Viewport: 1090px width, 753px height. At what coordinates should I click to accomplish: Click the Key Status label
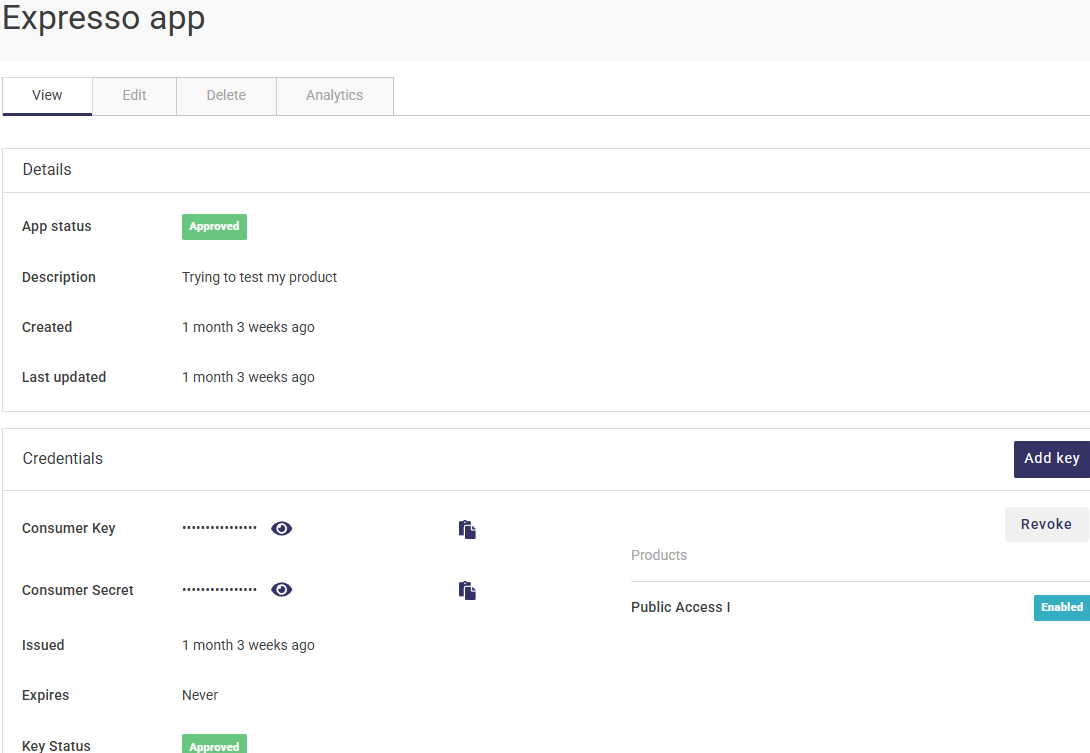click(x=56, y=745)
